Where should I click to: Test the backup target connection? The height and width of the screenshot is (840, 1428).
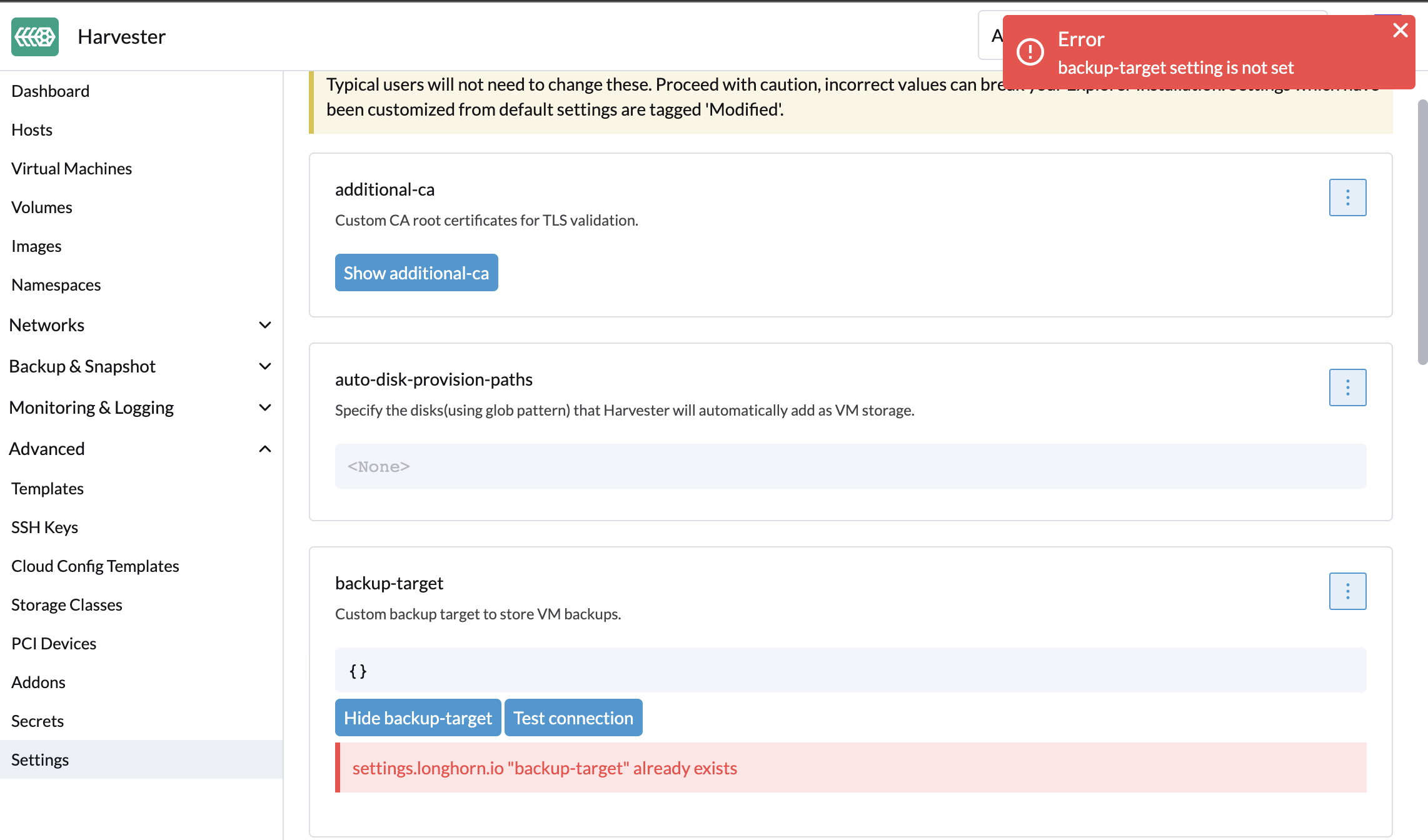(573, 717)
